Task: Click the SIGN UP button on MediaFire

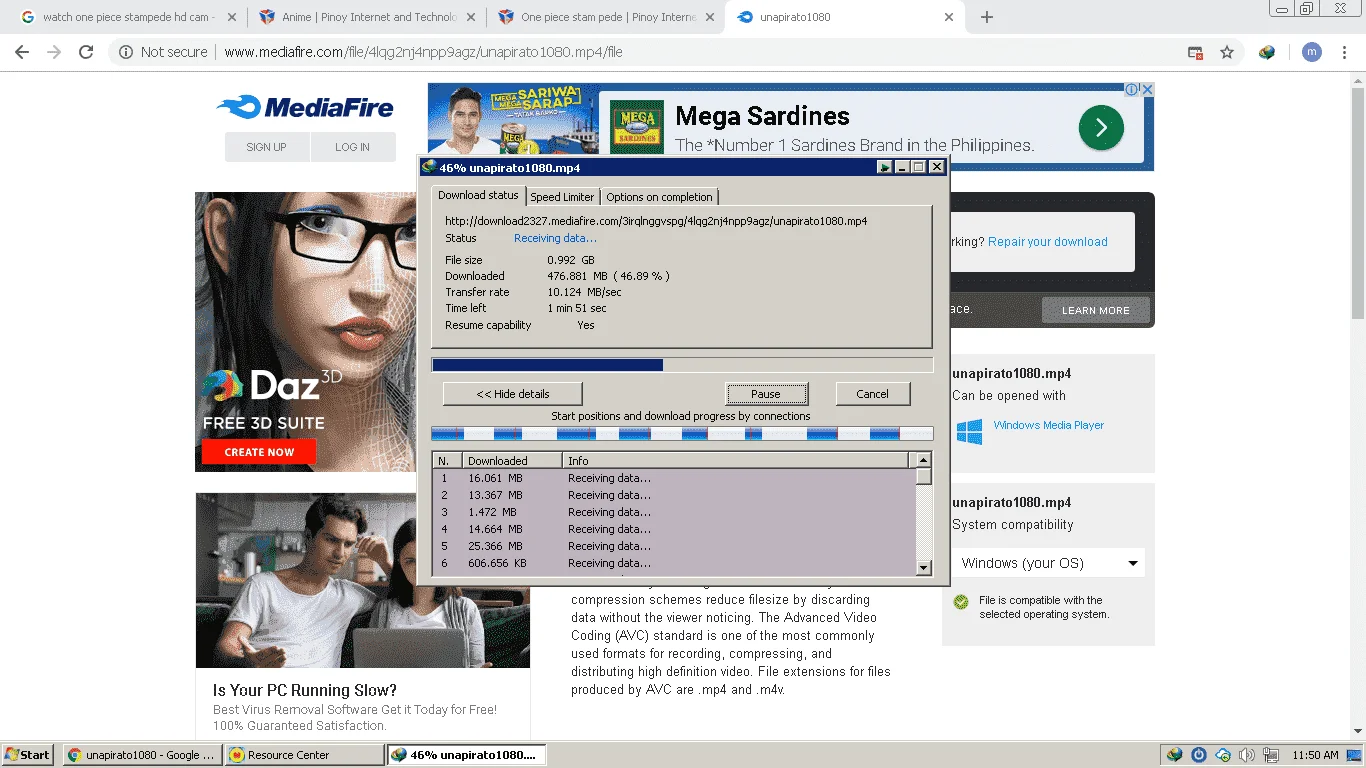Action: (267, 147)
